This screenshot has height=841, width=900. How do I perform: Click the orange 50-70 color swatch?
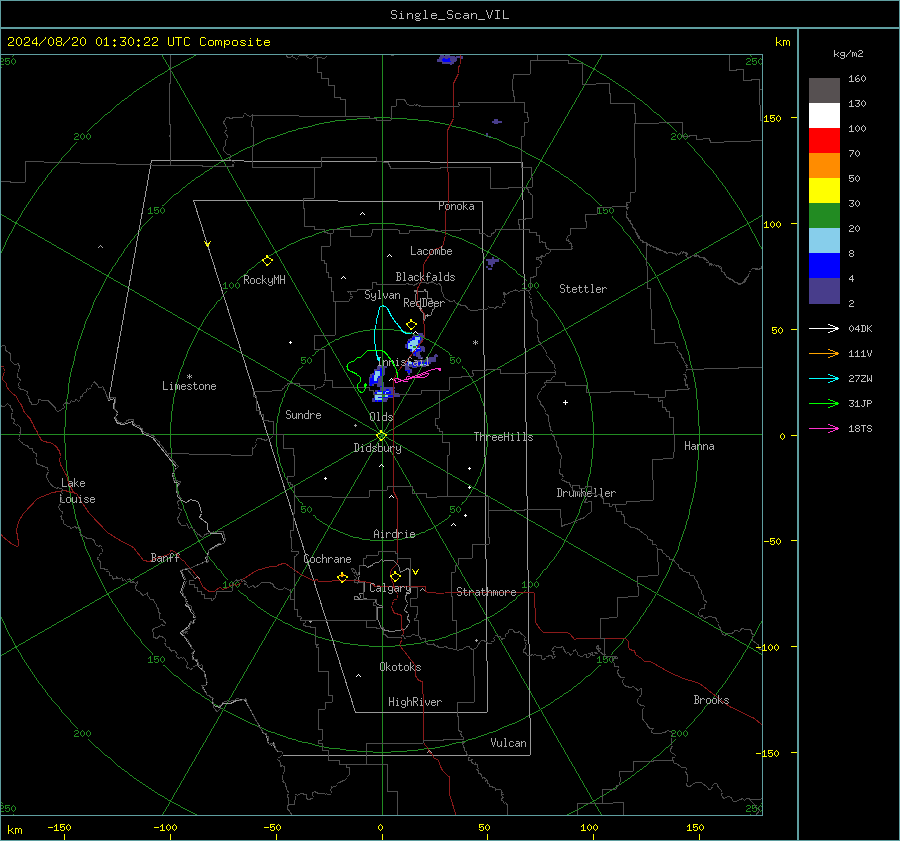pyautogui.click(x=824, y=166)
